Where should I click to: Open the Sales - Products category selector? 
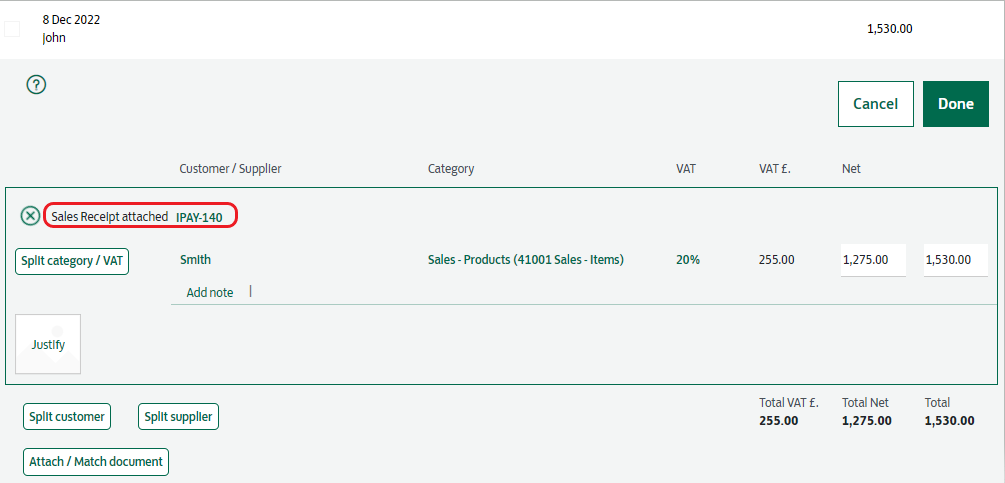(526, 260)
